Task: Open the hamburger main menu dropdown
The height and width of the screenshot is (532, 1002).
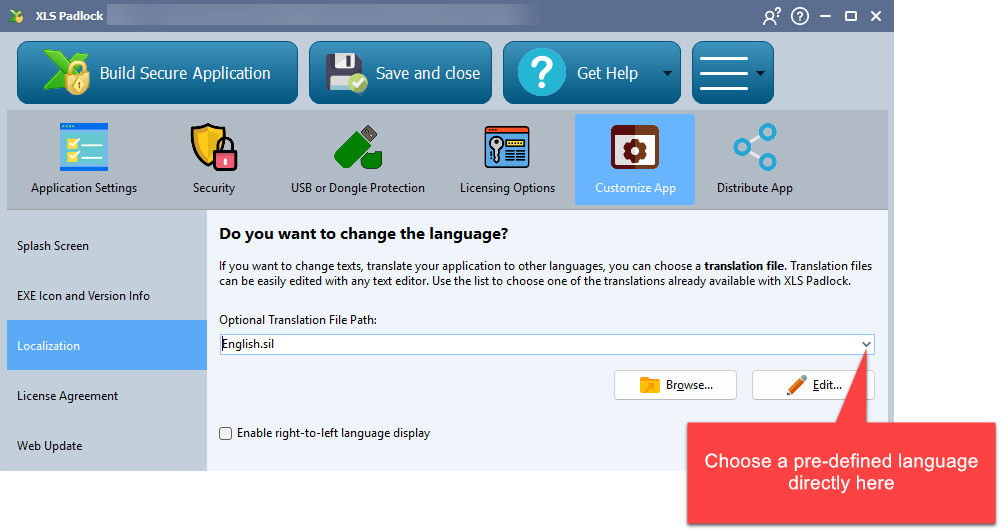Action: 732,73
